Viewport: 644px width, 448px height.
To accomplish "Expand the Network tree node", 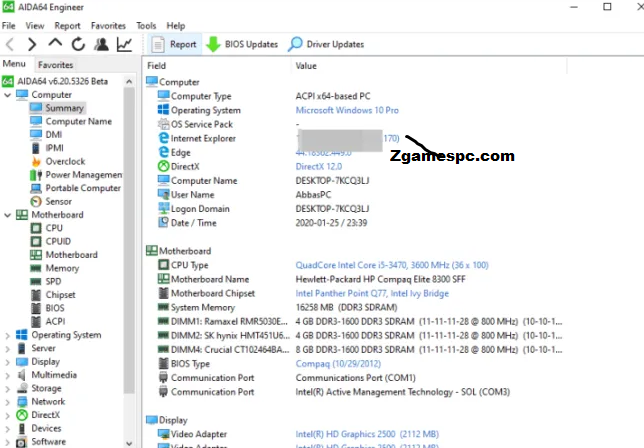I will point(7,402).
